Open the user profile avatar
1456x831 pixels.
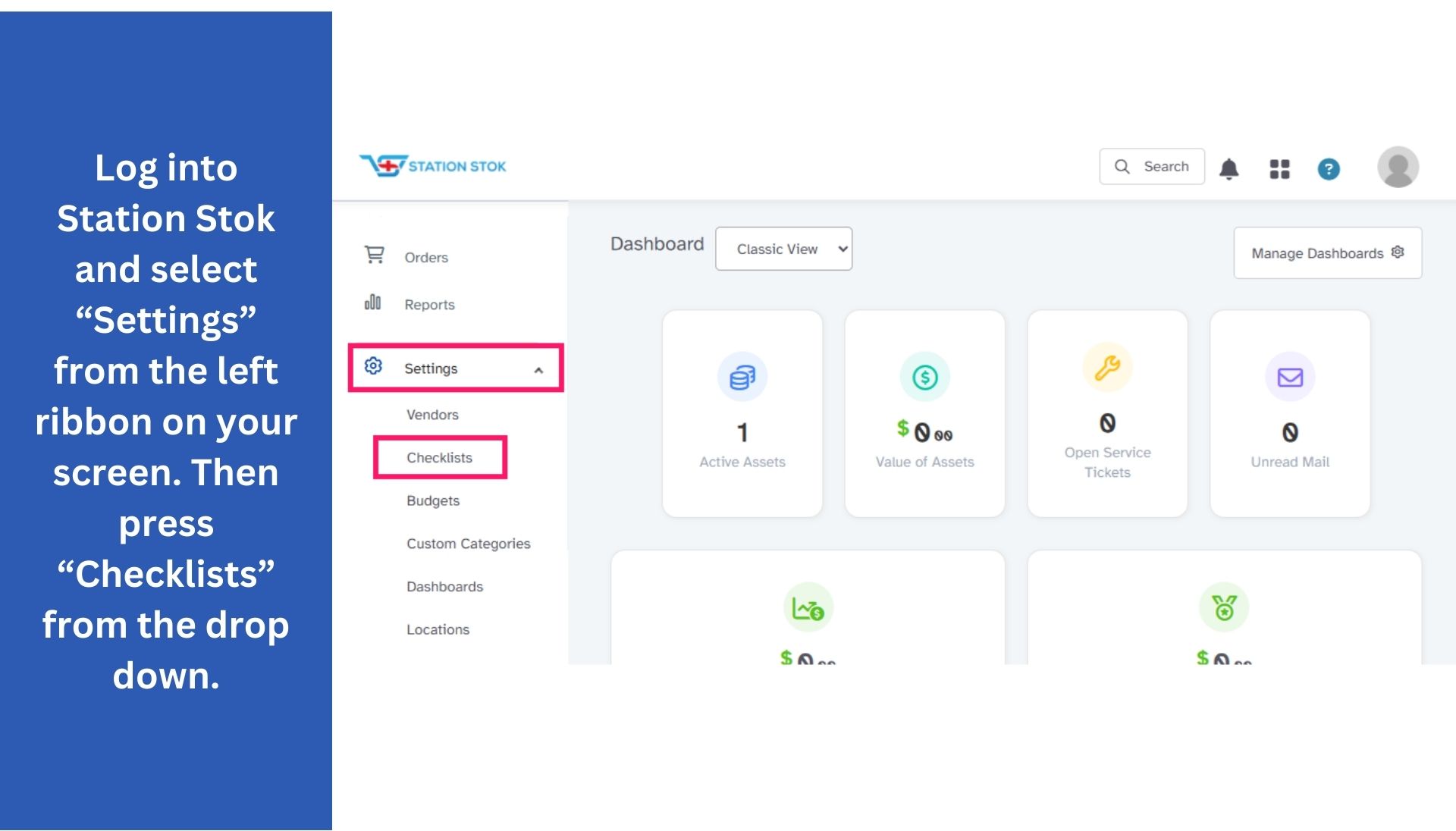[1398, 167]
